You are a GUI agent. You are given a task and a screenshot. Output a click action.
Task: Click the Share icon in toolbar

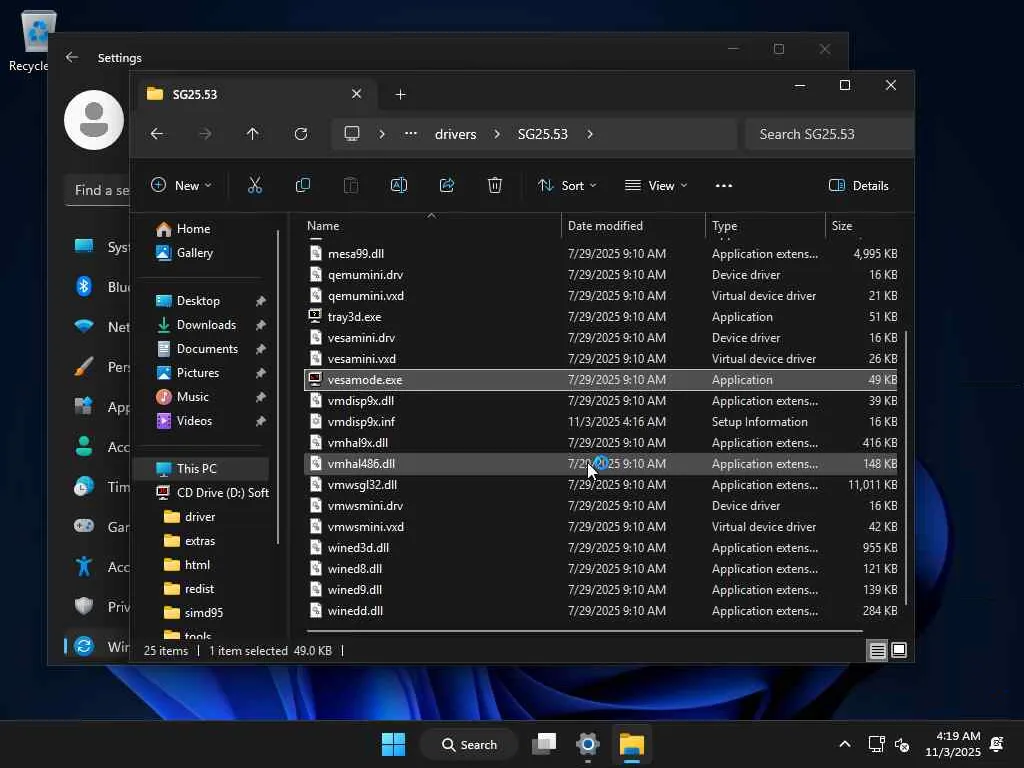click(x=447, y=185)
